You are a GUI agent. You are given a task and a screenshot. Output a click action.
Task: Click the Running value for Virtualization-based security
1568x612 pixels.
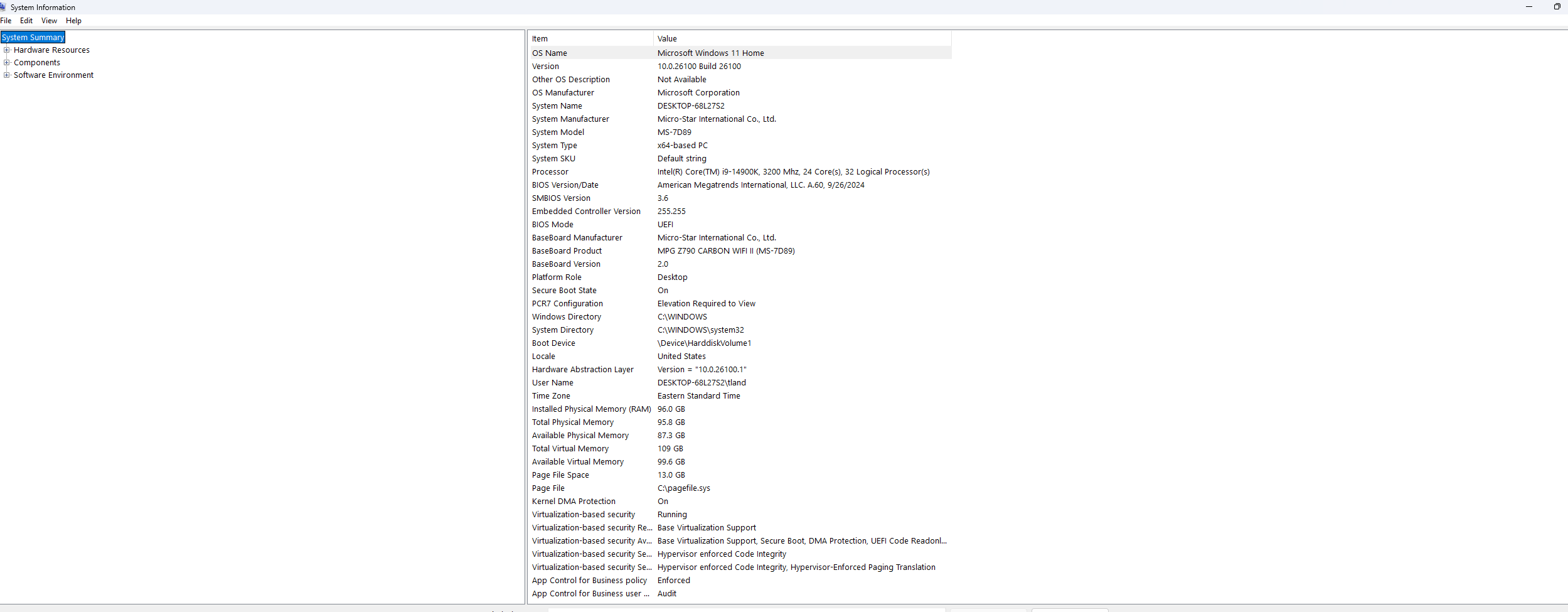(672, 515)
